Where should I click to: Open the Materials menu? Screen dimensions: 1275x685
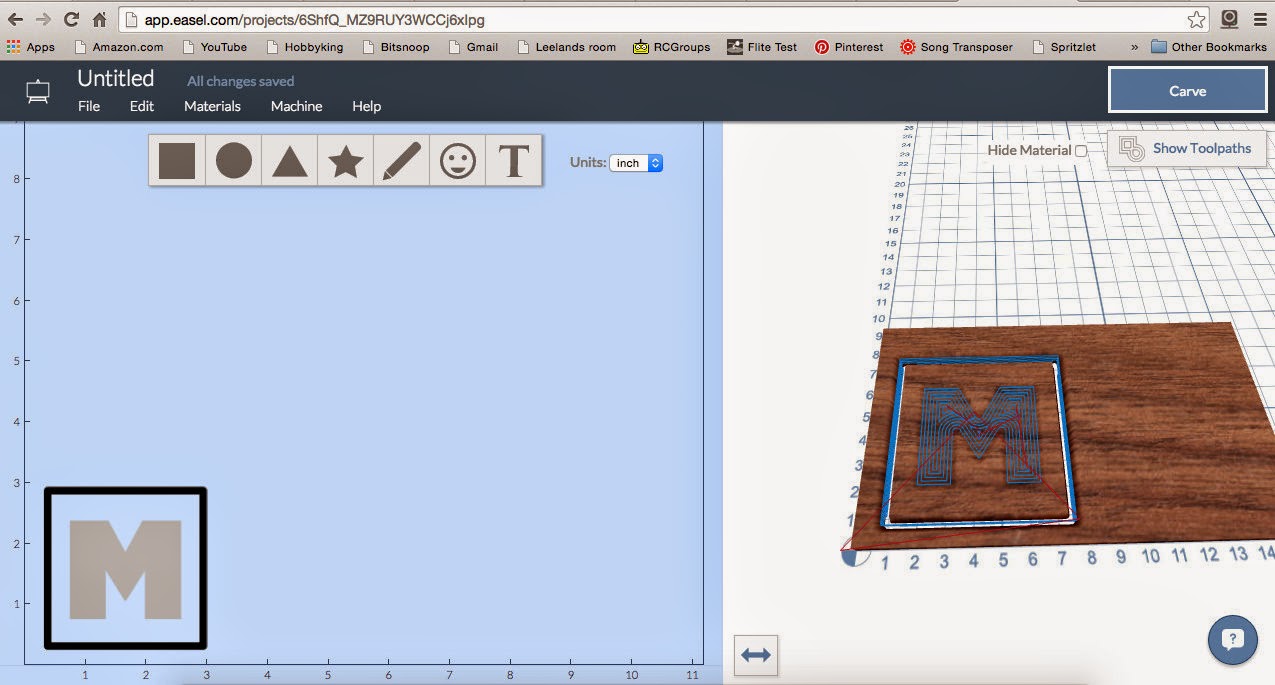click(x=212, y=105)
